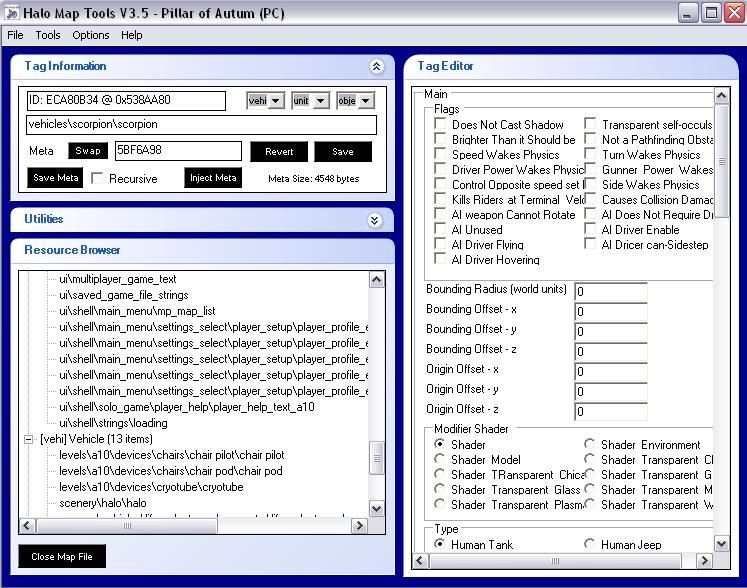
Task: Toggle Speed Wakes Physics checkbox
Action: point(440,154)
